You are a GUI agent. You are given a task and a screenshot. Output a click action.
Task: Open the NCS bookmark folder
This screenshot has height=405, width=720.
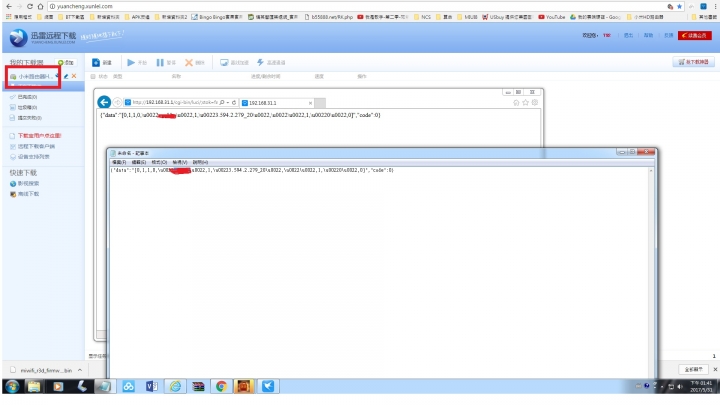pos(422,17)
